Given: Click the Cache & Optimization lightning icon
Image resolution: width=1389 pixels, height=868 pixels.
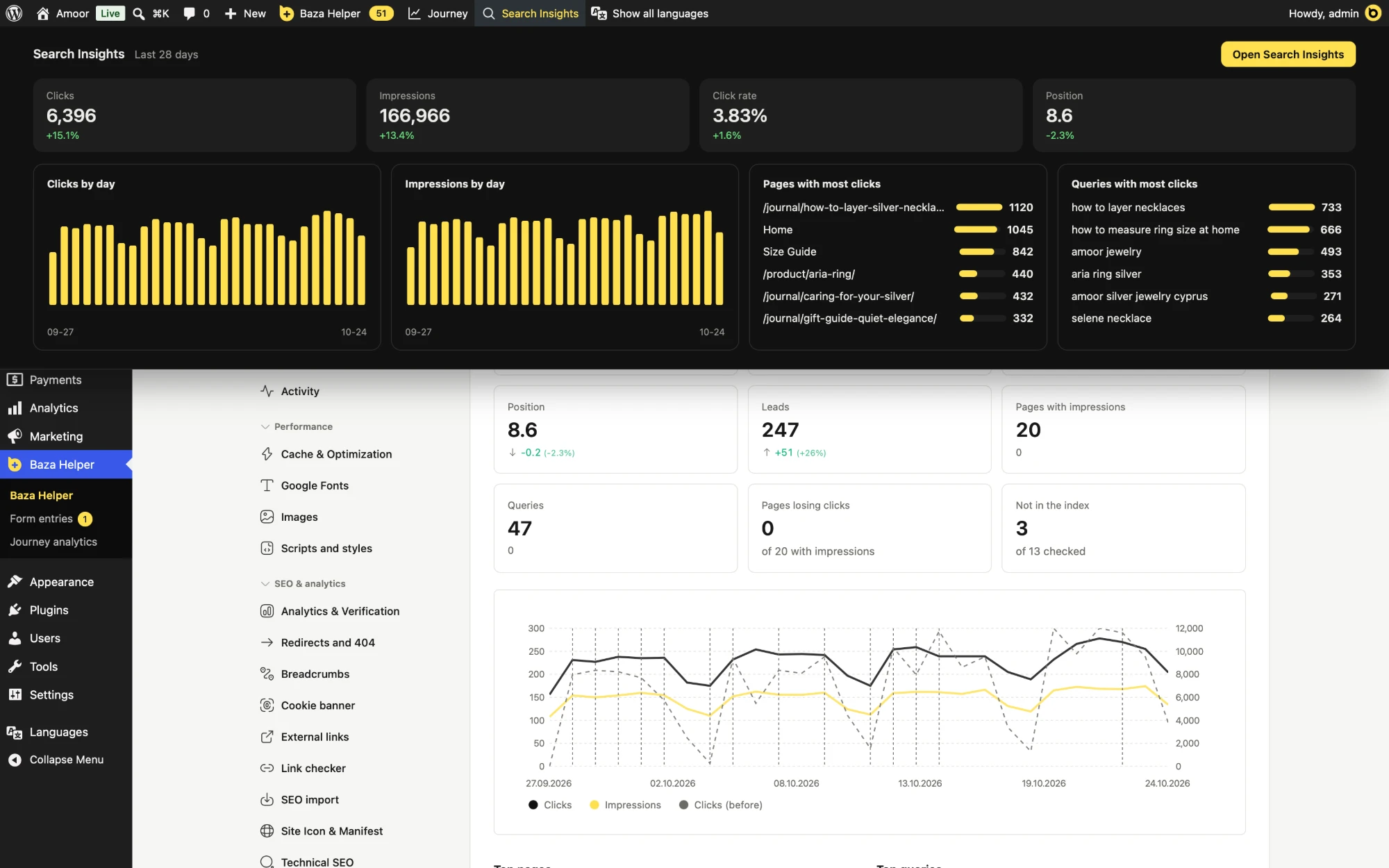Looking at the screenshot, I should pos(267,454).
